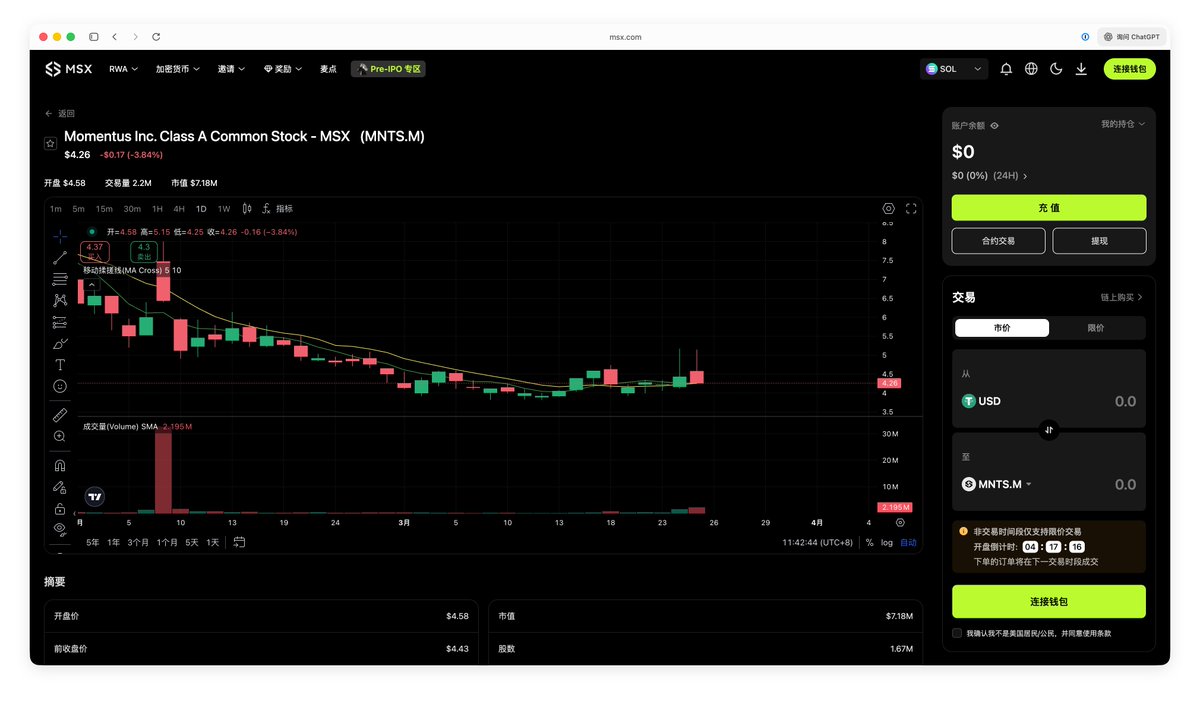Open chart settings hexagon icon
The height and width of the screenshot is (701, 1200).
[x=888, y=209]
